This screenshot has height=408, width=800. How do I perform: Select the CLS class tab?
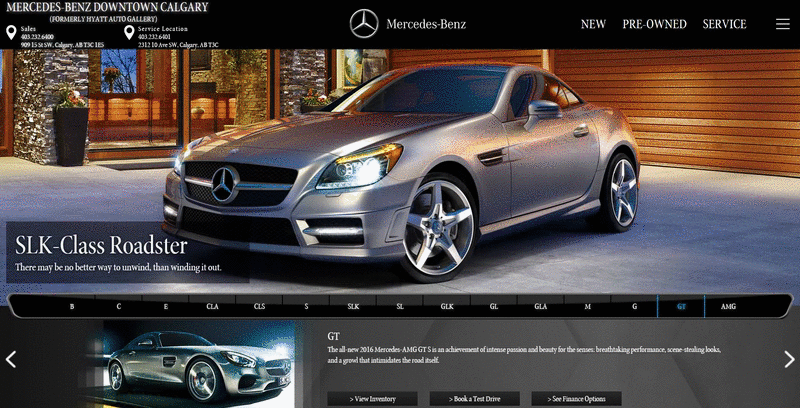tap(259, 307)
